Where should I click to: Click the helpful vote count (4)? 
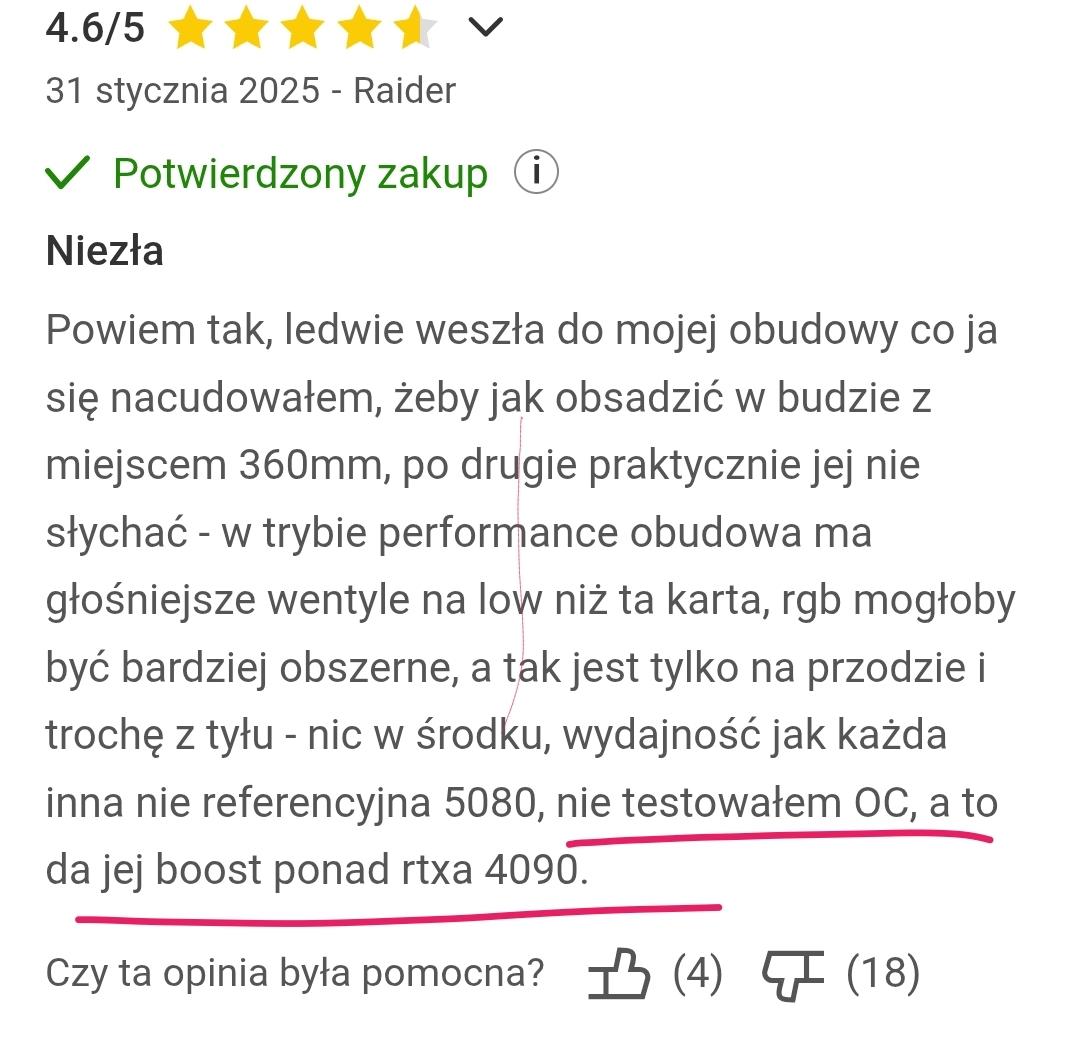(x=698, y=973)
